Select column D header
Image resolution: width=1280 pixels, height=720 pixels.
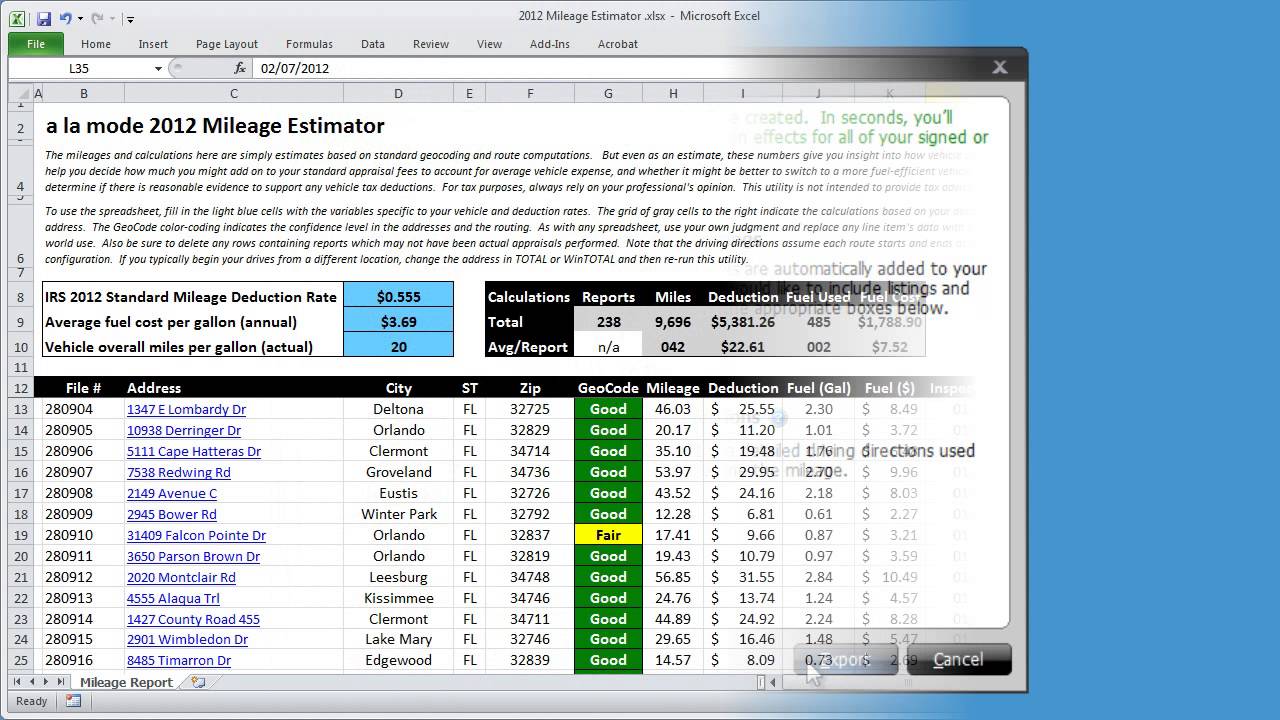pos(398,94)
